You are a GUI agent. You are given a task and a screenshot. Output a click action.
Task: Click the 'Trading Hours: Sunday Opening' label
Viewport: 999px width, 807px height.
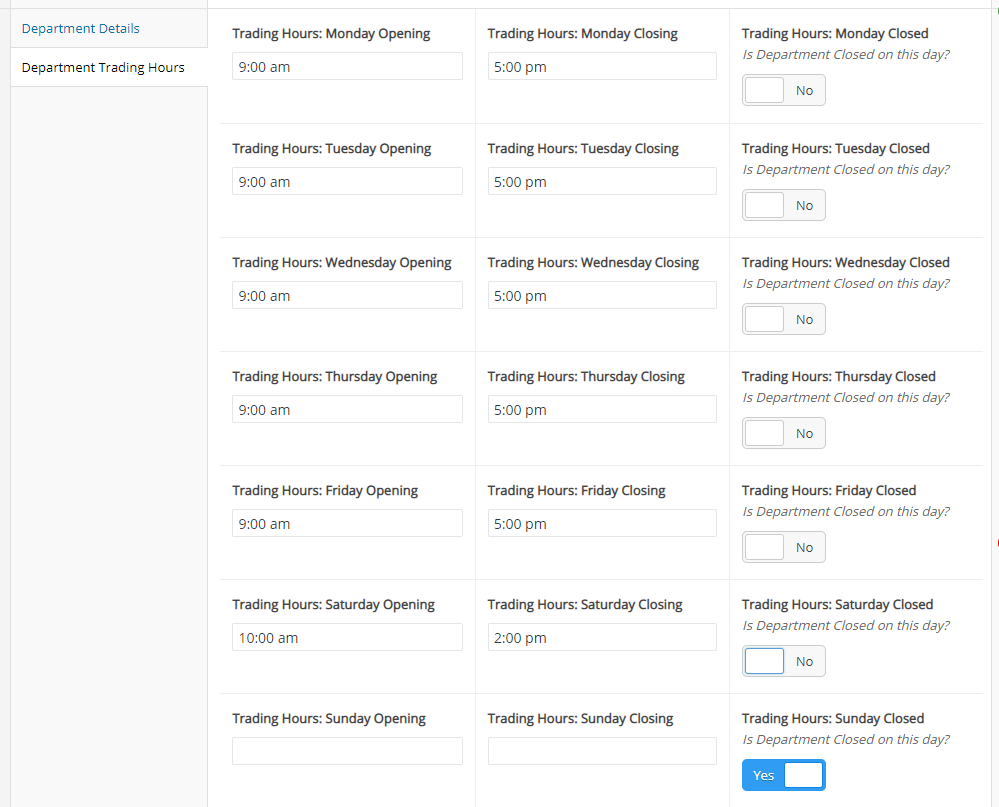(x=329, y=718)
